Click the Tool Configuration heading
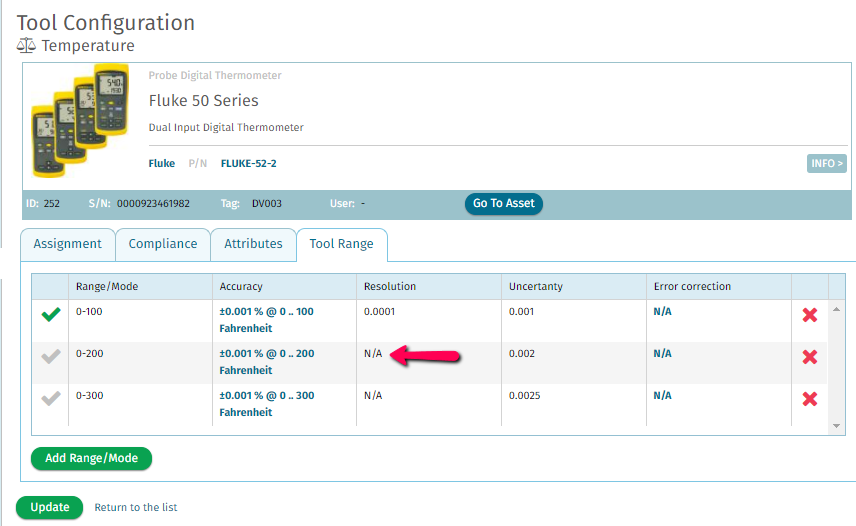The height and width of the screenshot is (526, 856). (x=106, y=23)
